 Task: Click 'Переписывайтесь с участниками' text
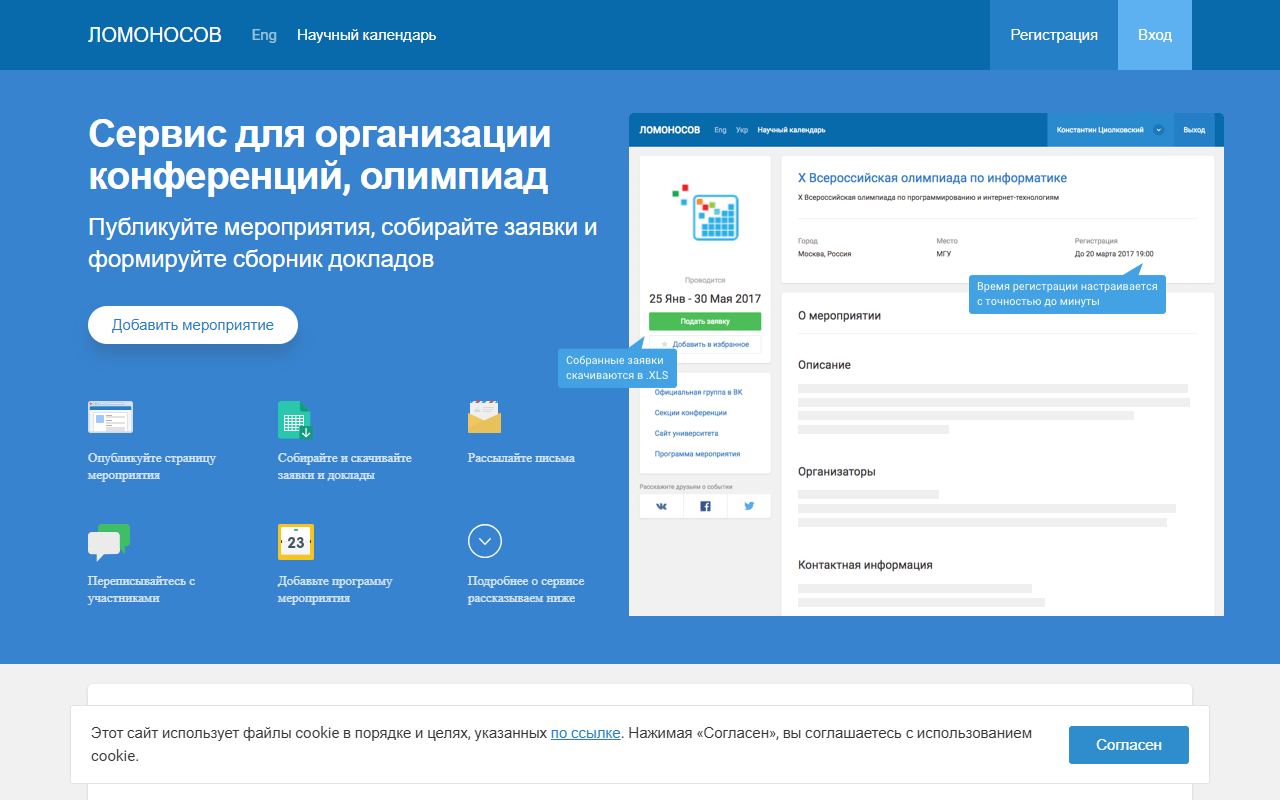[x=141, y=589]
